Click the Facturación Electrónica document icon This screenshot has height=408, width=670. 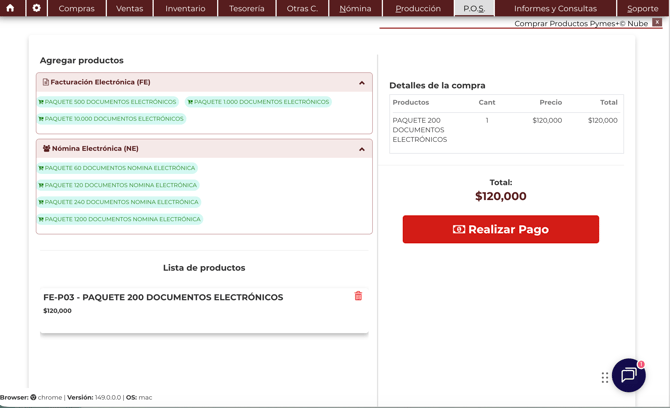[46, 82]
